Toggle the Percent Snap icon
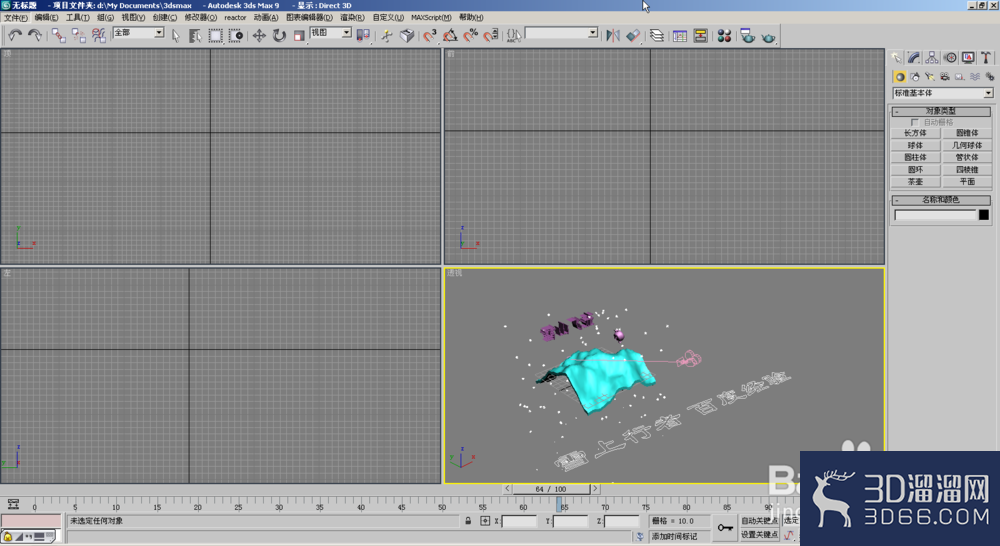This screenshot has width=1000, height=546. coord(471,36)
